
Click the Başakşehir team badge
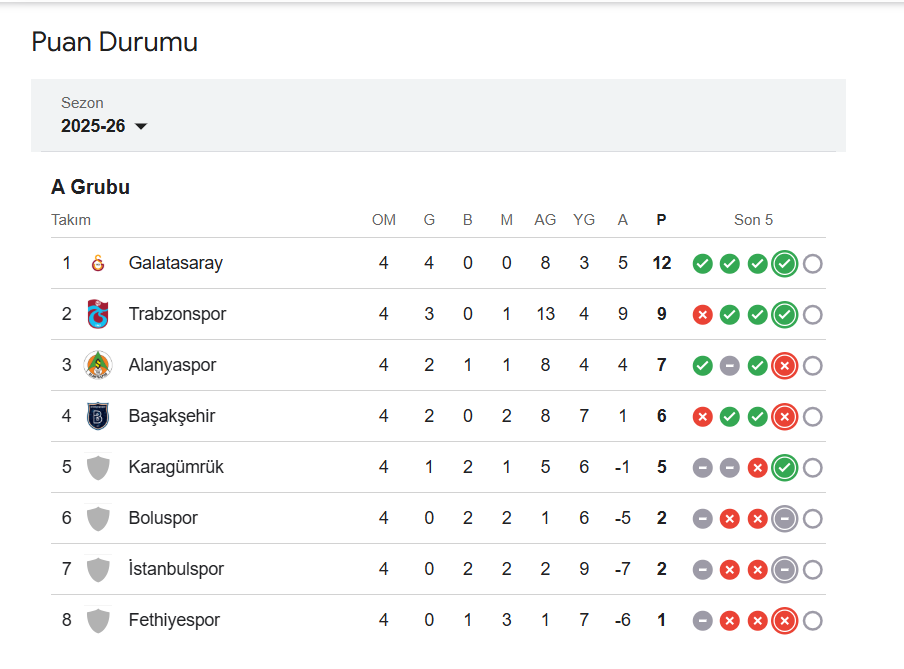[x=98, y=417]
